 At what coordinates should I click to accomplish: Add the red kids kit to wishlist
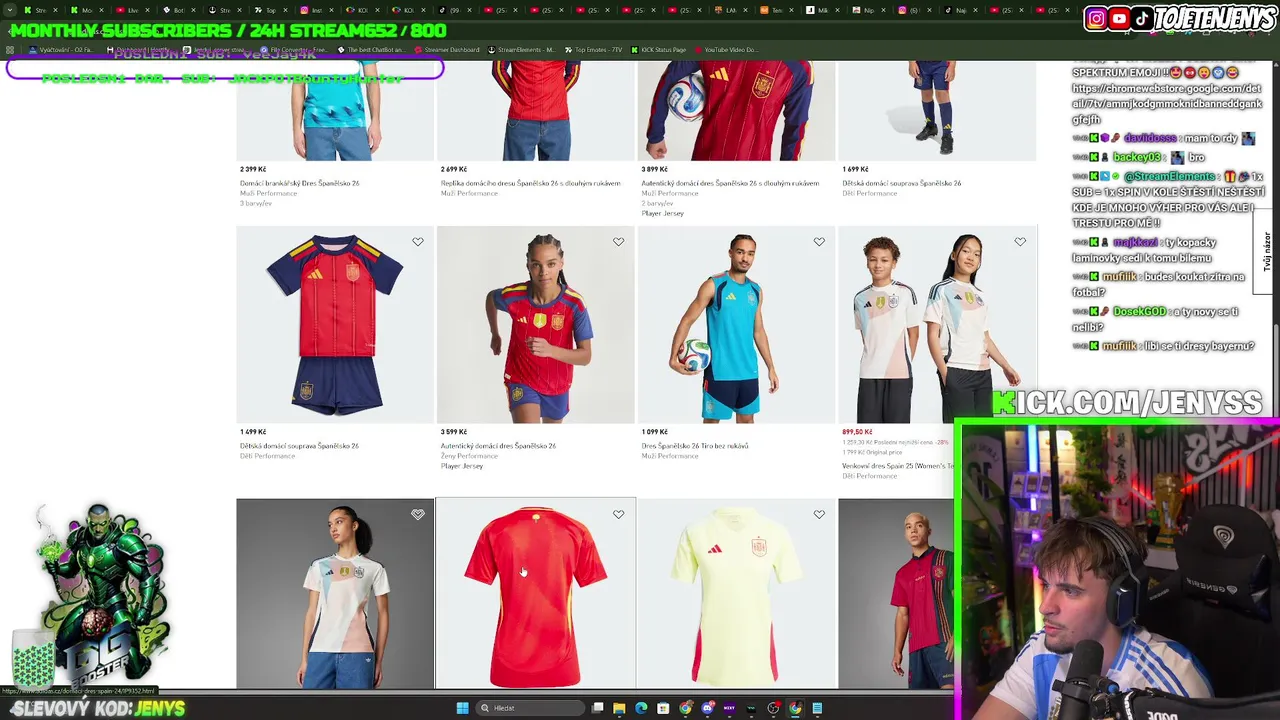[x=418, y=241]
